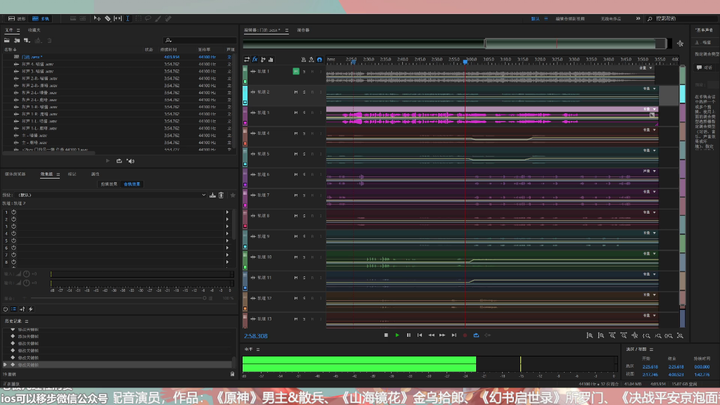This screenshot has width=720, height=405.
Task: Select the Move tool in top toolbar
Action: click(x=97, y=19)
